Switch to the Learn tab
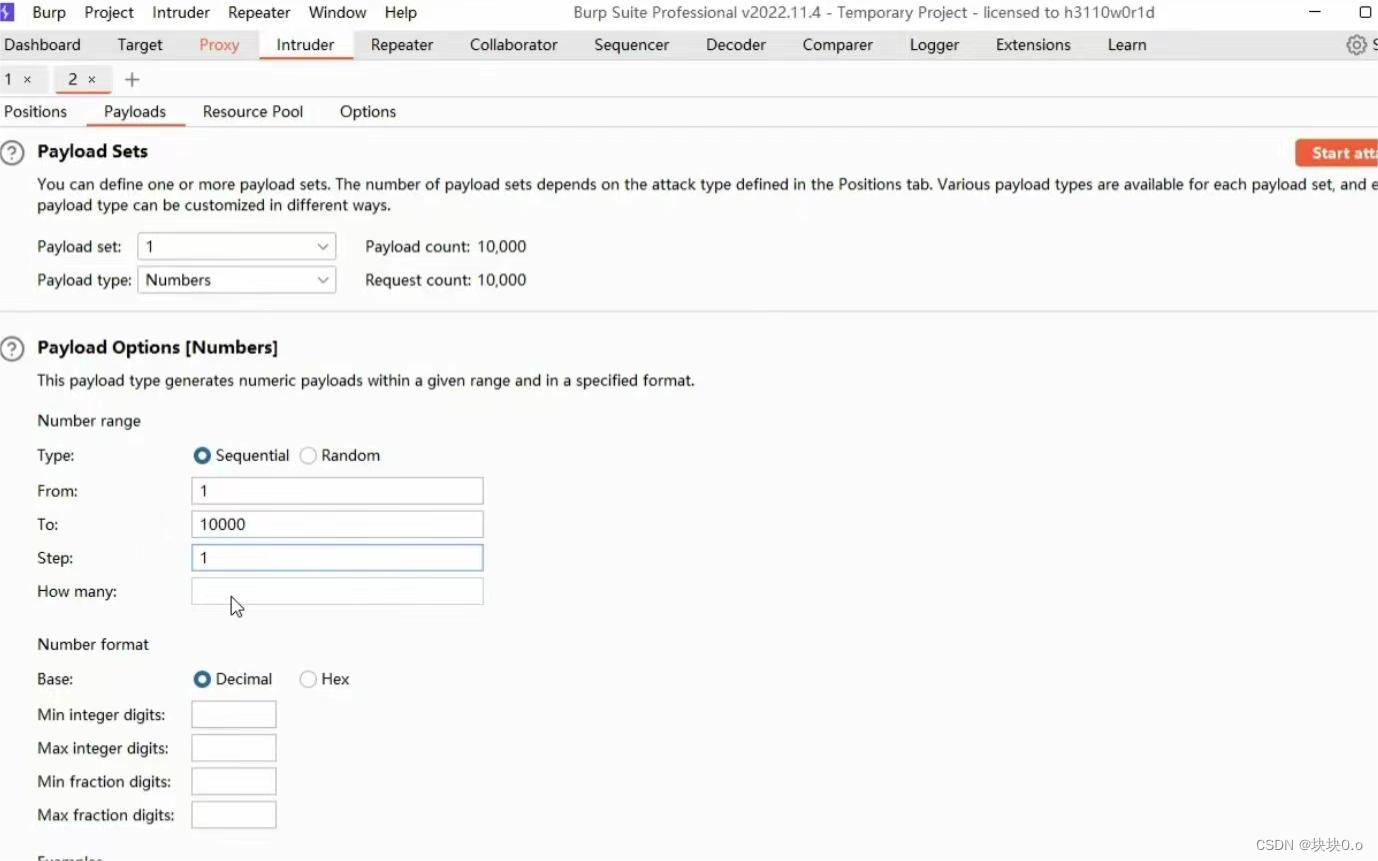This screenshot has width=1378, height=861. pyautogui.click(x=1127, y=45)
